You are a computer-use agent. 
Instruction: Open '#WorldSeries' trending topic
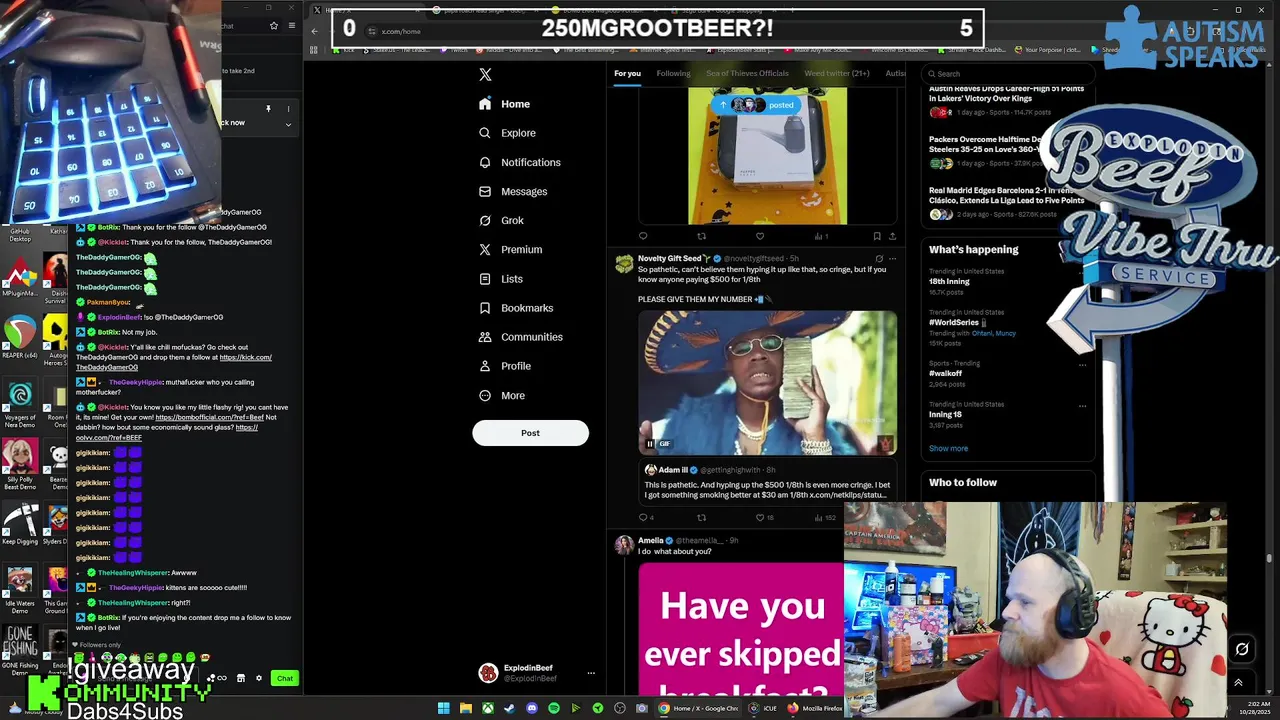957,322
